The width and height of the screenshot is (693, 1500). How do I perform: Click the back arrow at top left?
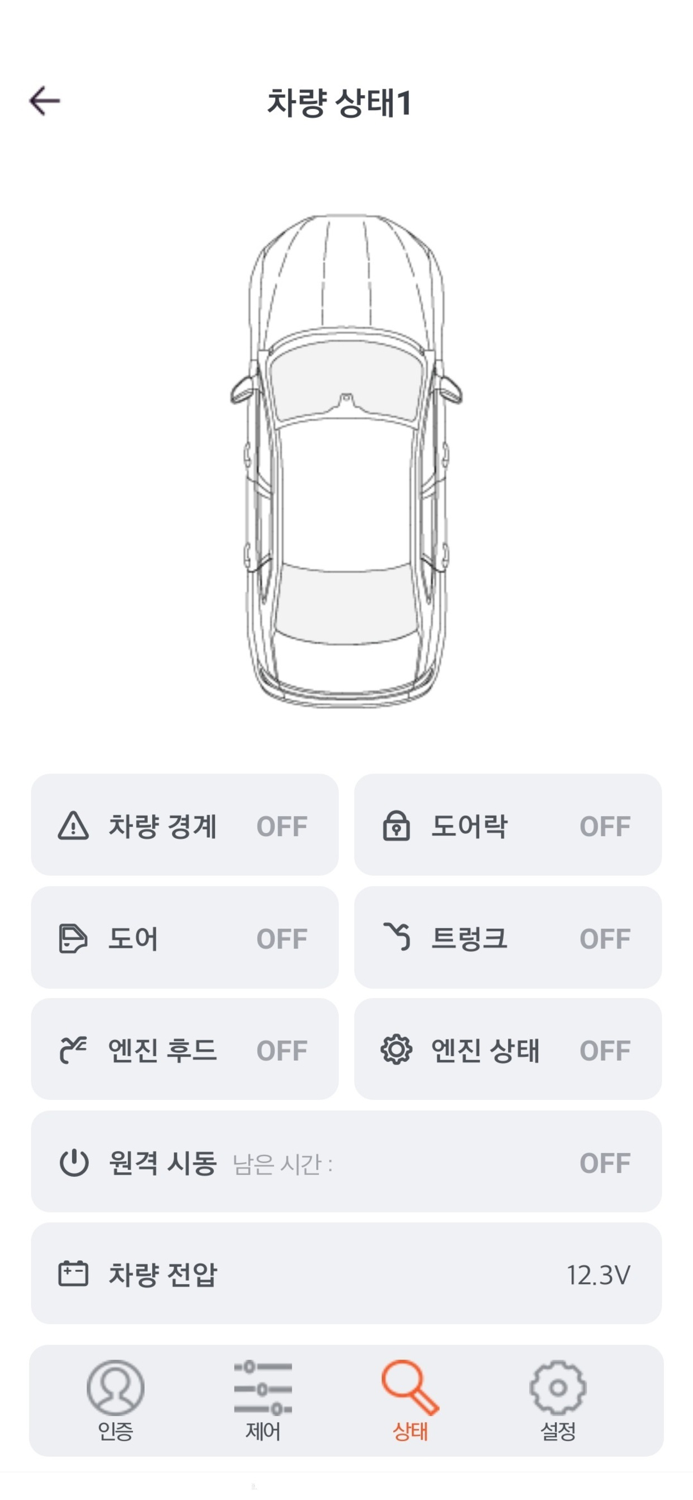(44, 100)
